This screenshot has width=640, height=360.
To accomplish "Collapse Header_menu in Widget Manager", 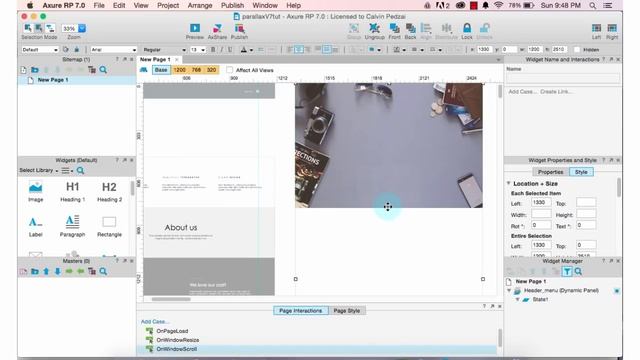I will (x=509, y=291).
